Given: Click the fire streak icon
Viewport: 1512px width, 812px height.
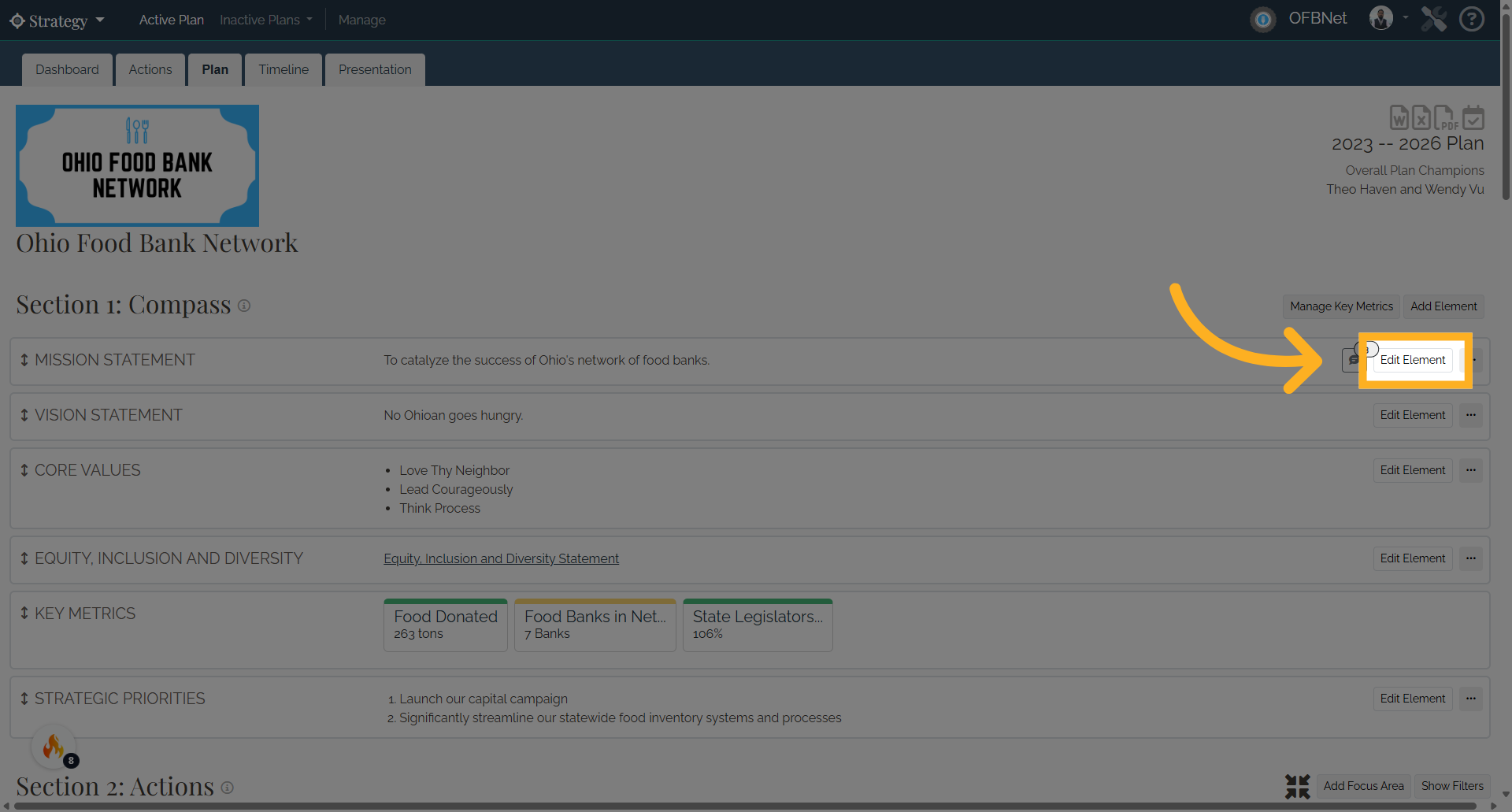Looking at the screenshot, I should pos(54,746).
